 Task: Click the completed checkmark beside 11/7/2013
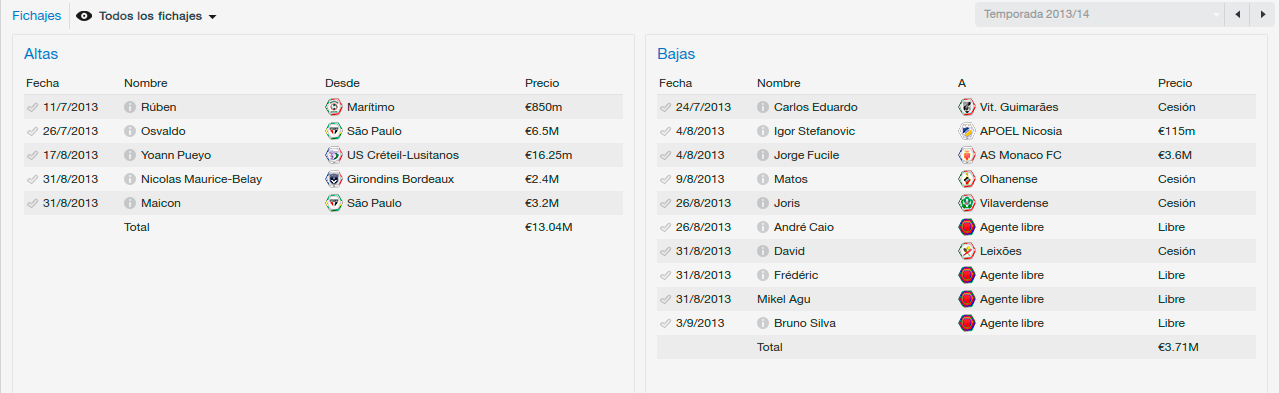click(x=32, y=107)
